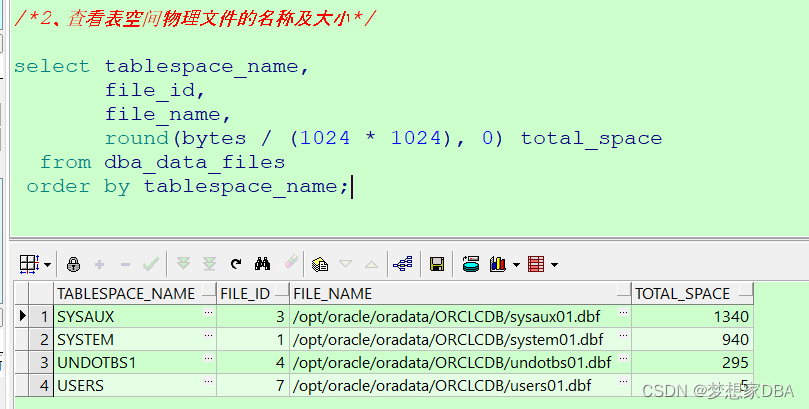Click row number 3 in the grid

(x=41, y=363)
